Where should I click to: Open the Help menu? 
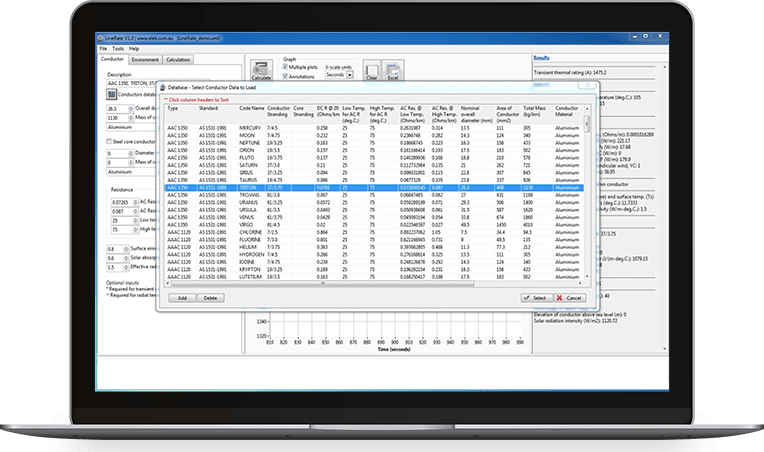134,49
